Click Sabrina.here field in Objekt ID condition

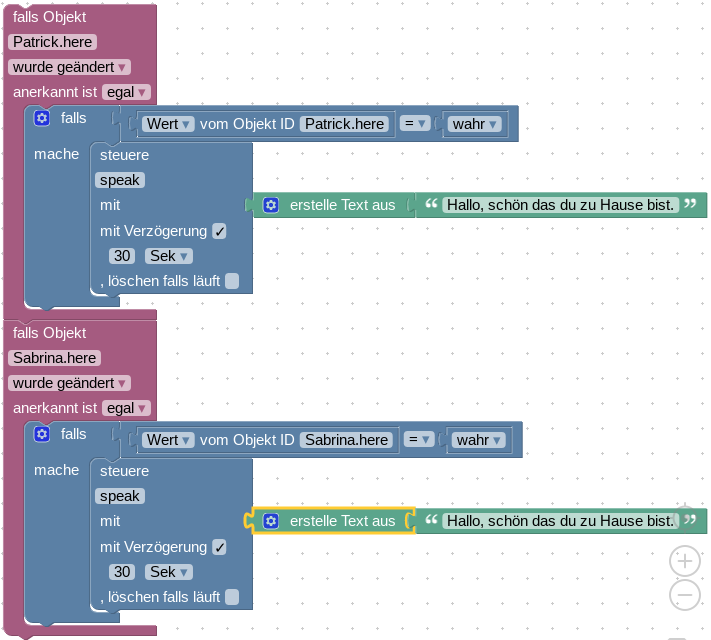pyautogui.click(x=346, y=440)
